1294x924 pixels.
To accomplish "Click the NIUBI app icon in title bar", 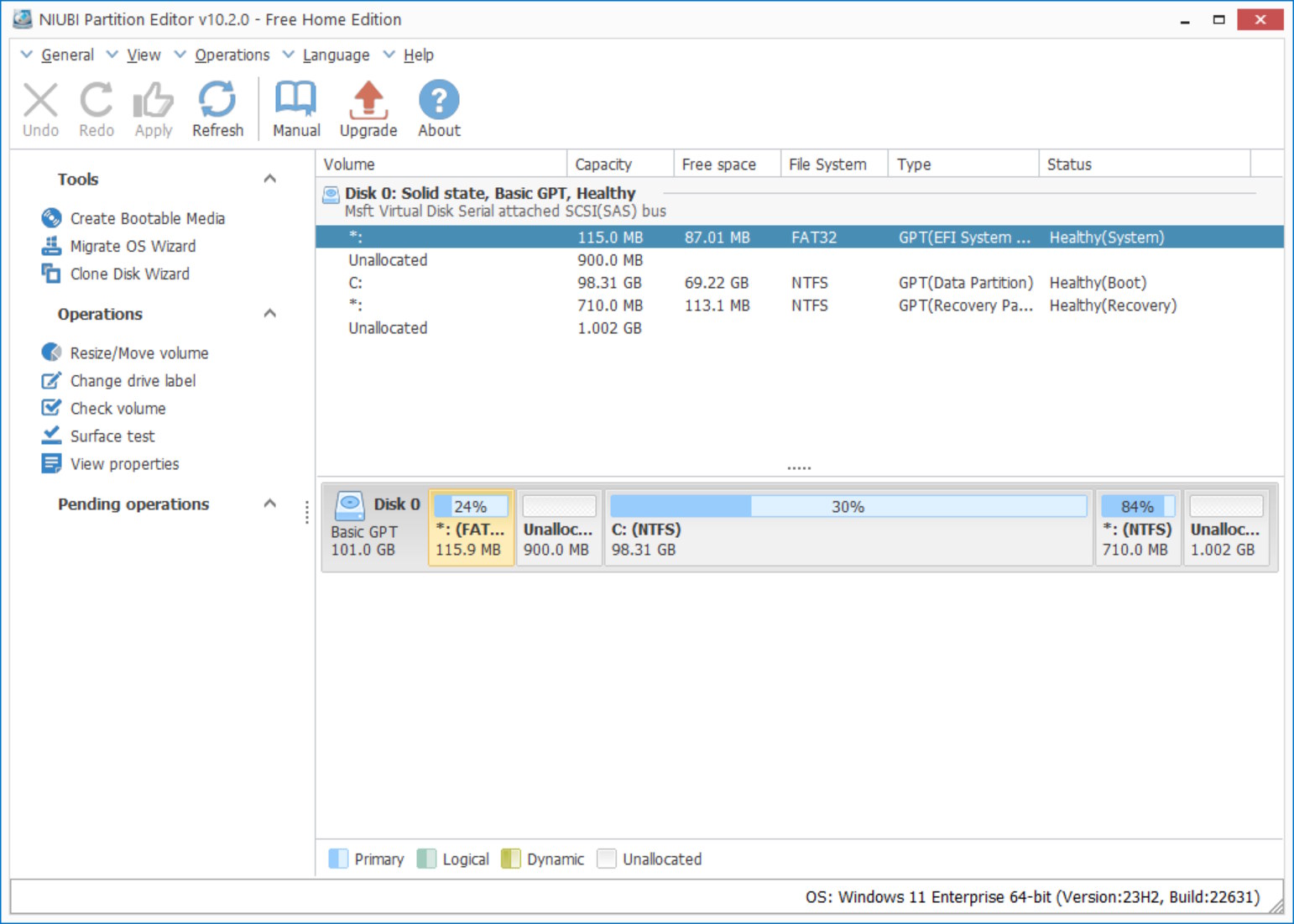I will pyautogui.click(x=22, y=18).
